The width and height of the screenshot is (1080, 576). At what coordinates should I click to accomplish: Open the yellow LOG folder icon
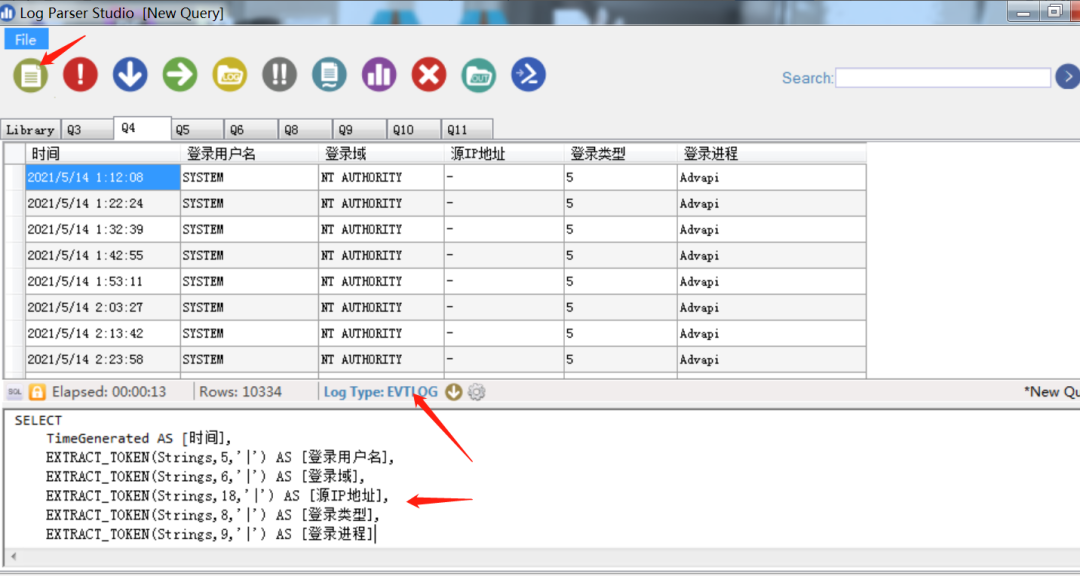point(230,75)
